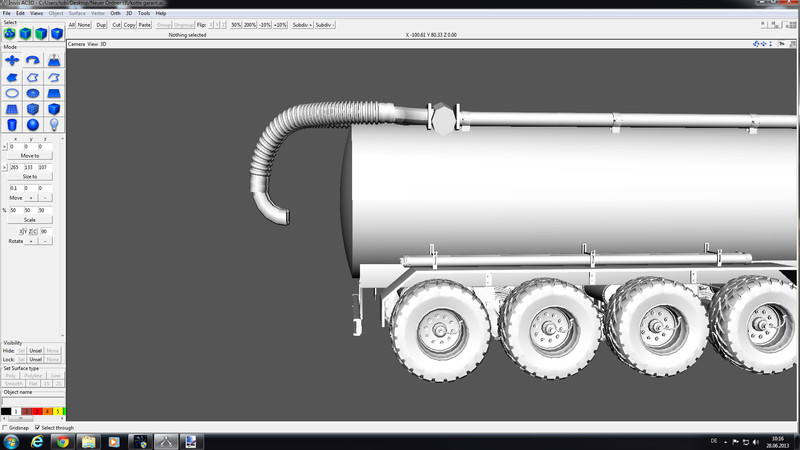Click the 200% scale button

click(x=250, y=24)
